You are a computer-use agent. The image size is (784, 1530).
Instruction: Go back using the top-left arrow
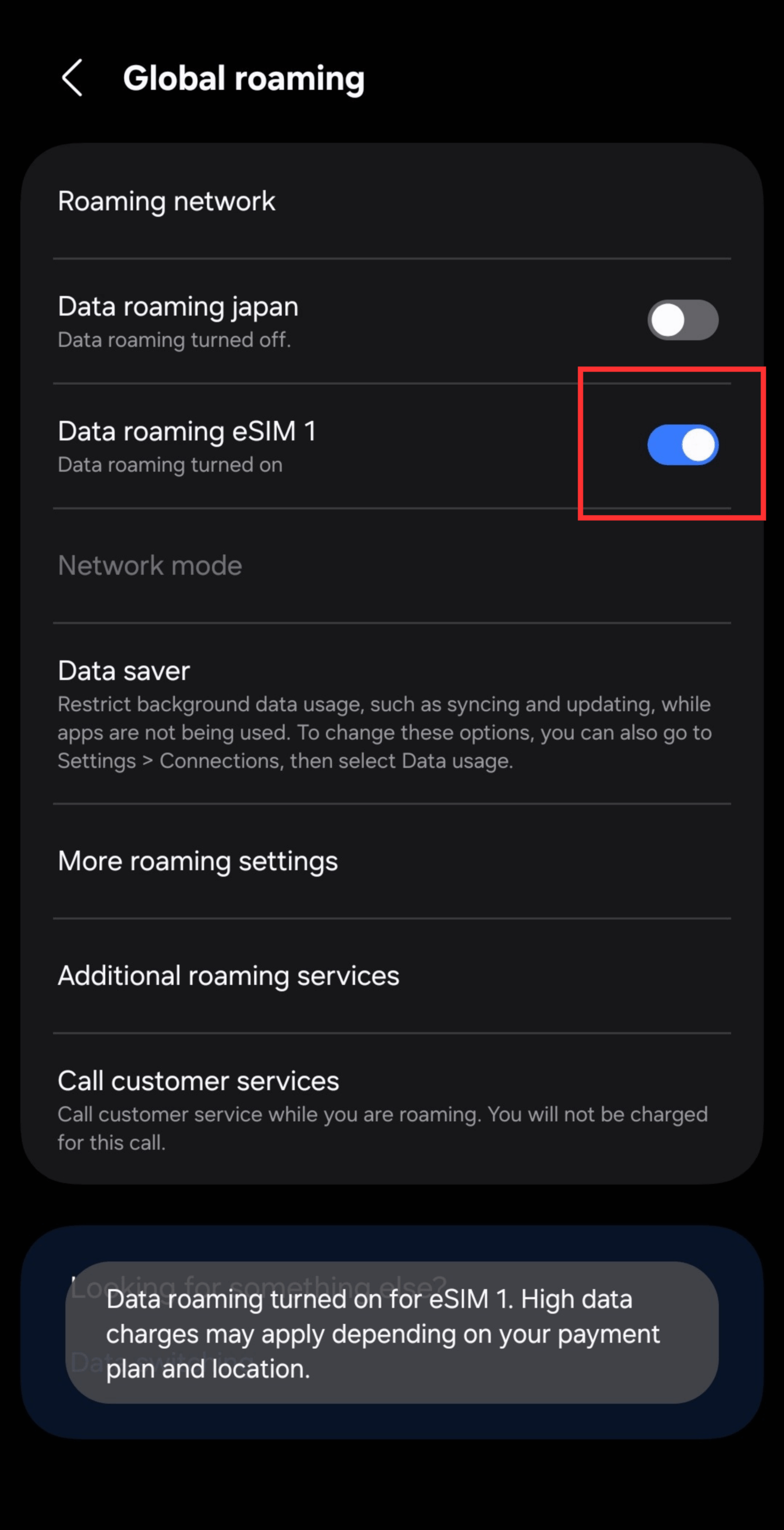point(72,78)
